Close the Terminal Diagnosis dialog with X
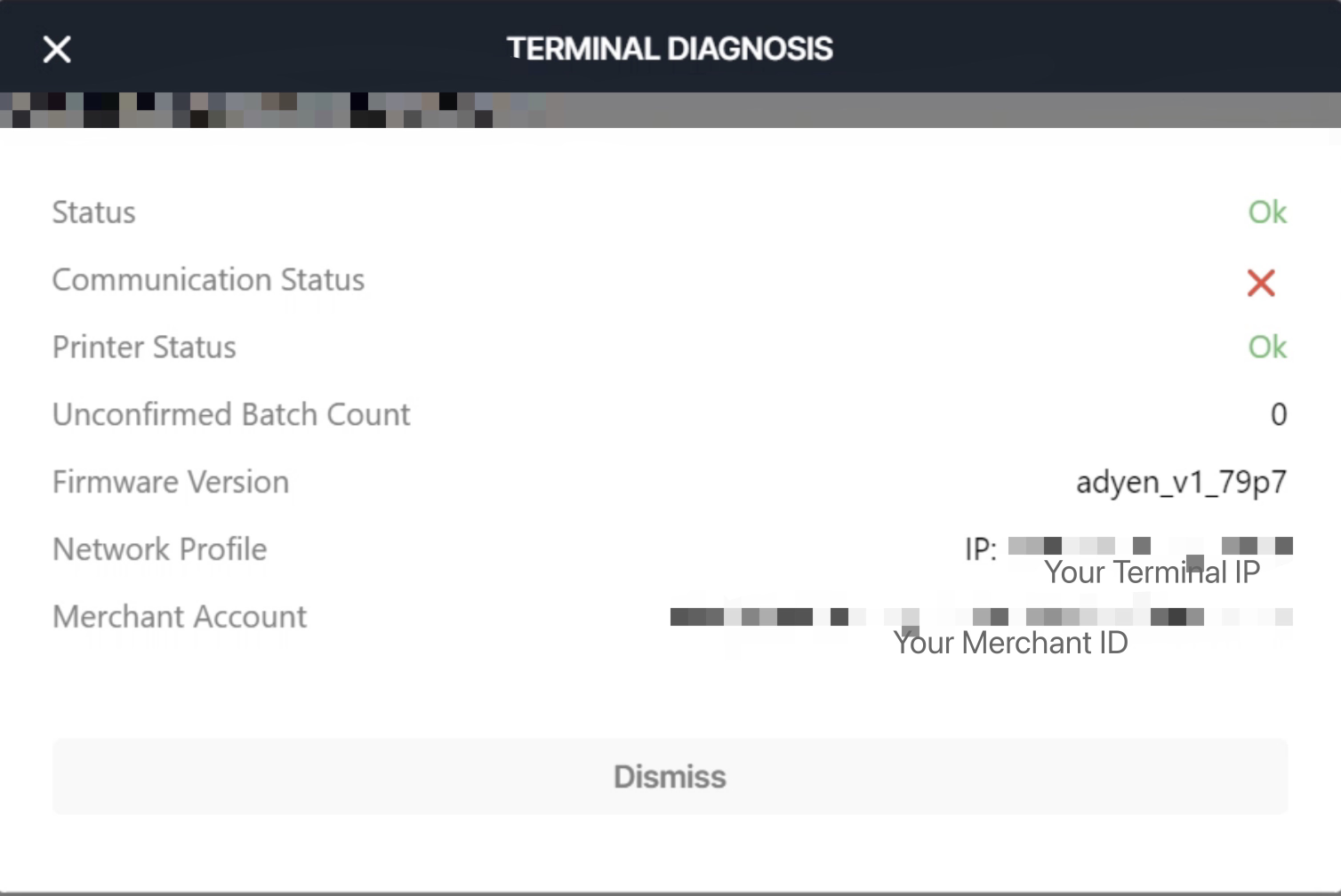This screenshot has height=896, width=1341. [57, 50]
